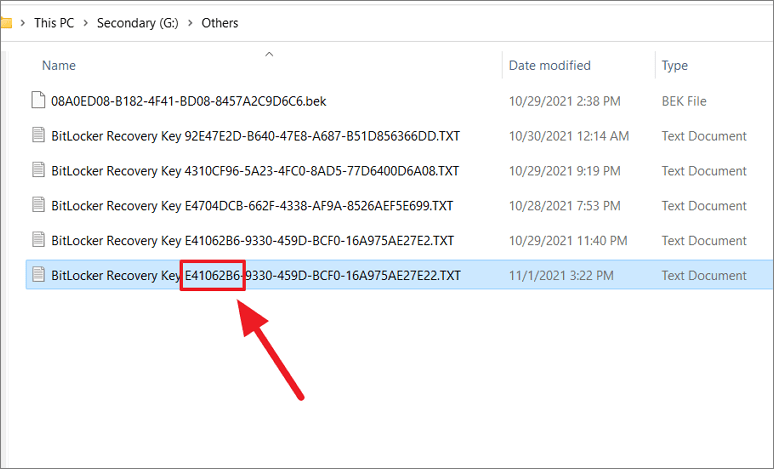Viewport: 774px width, 469px height.
Task: Click the text document icon for key E4704DCB
Action: click(38, 204)
